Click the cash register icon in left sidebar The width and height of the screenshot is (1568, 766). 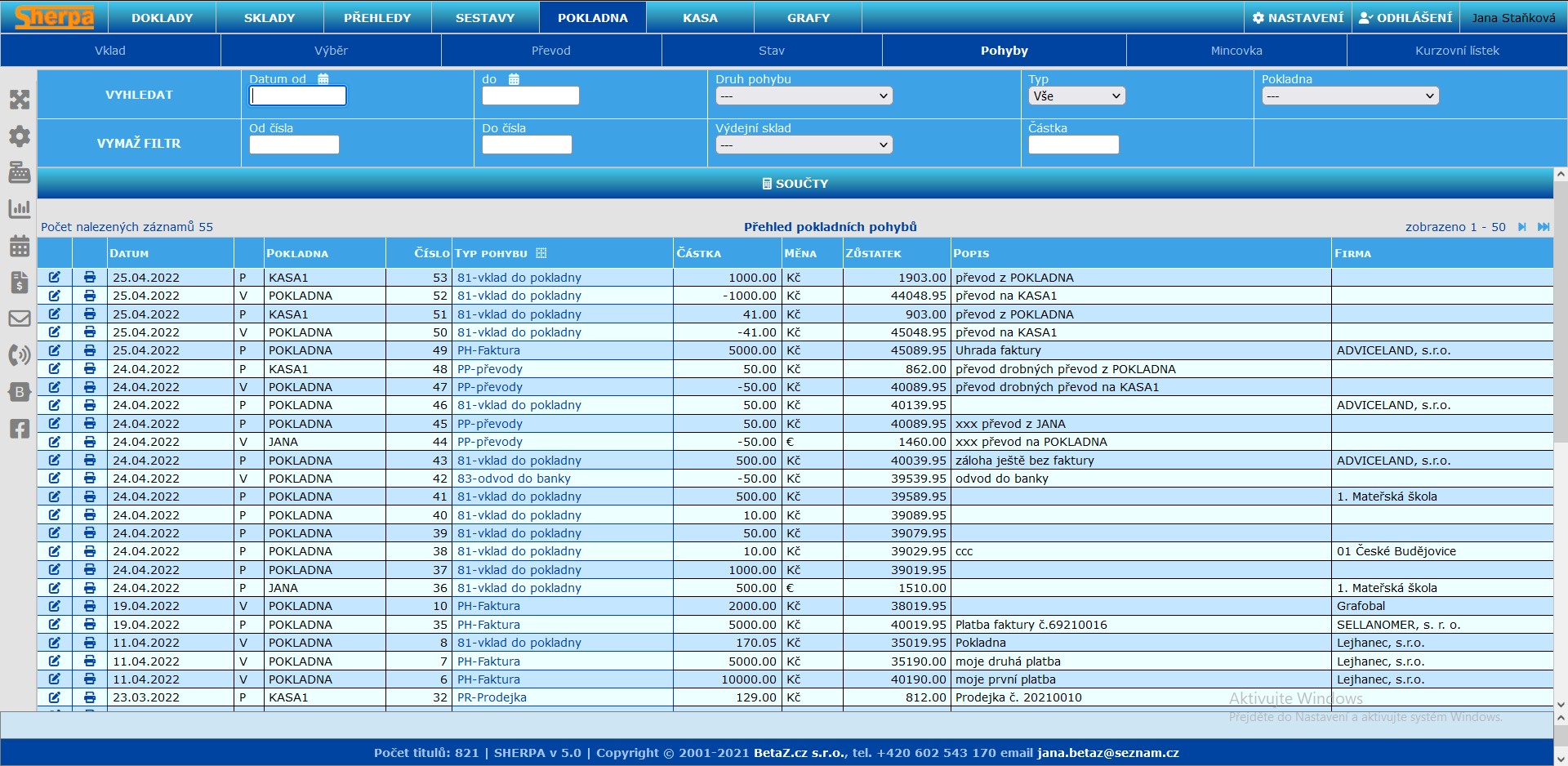pyautogui.click(x=20, y=172)
